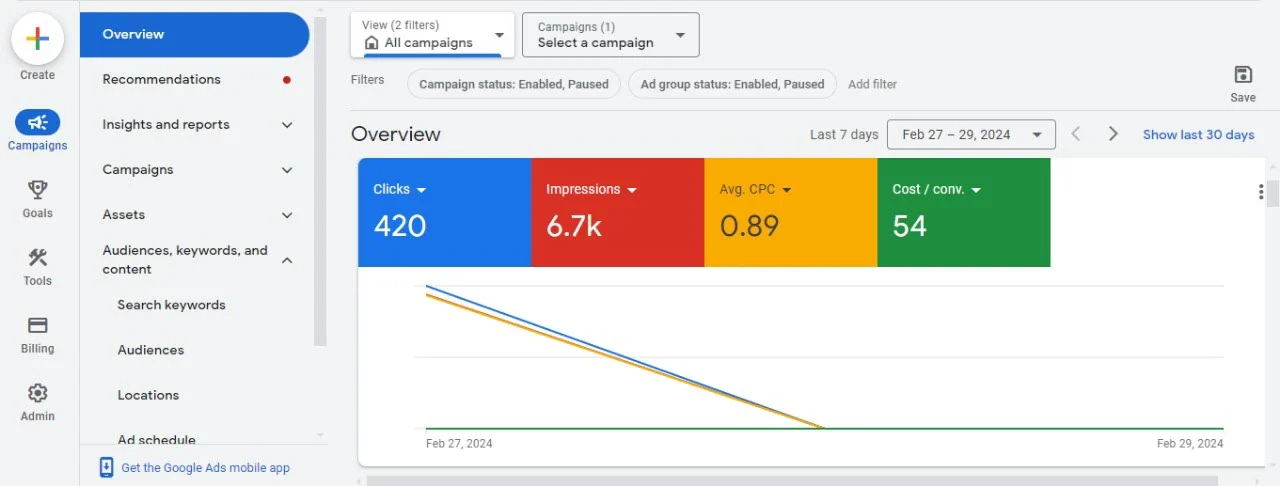Go to previous date range arrow
This screenshot has width=1280, height=486.
[1076, 134]
